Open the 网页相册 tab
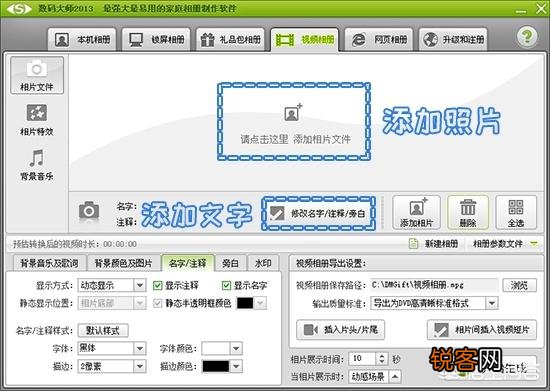Screen dimensions: 550x391 [x=379, y=40]
